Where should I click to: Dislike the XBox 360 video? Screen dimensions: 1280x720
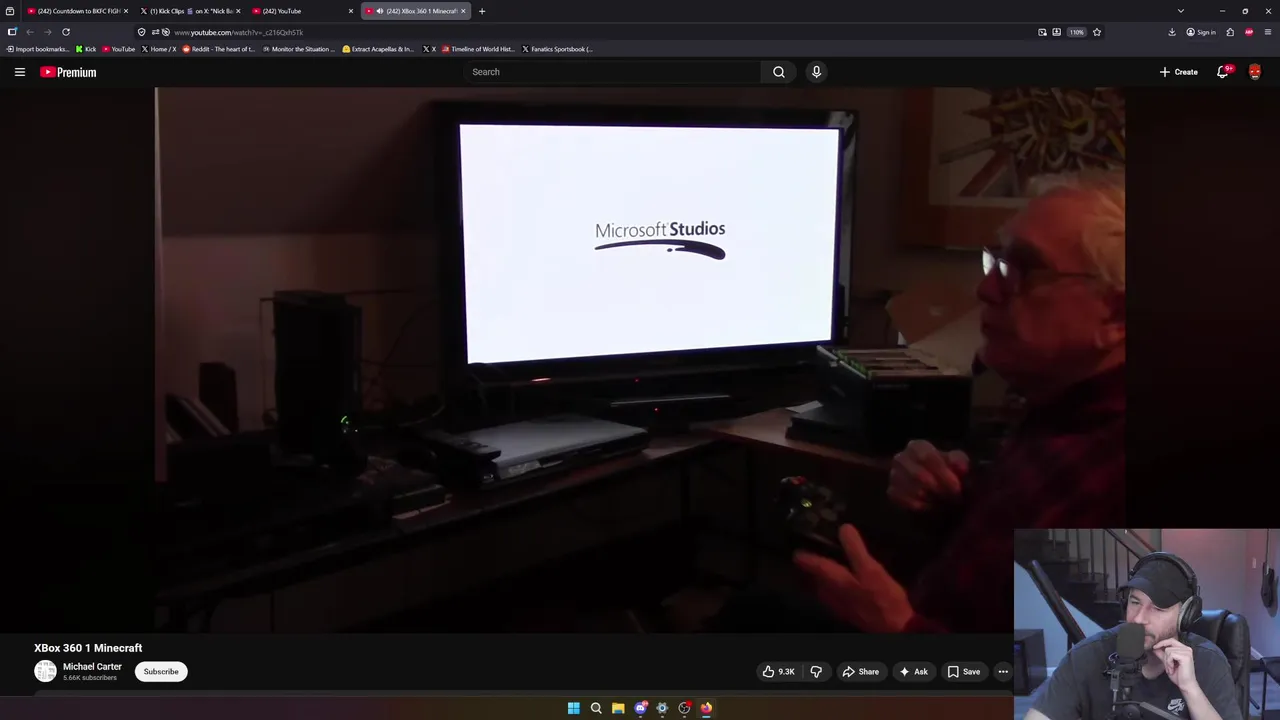[x=816, y=672]
